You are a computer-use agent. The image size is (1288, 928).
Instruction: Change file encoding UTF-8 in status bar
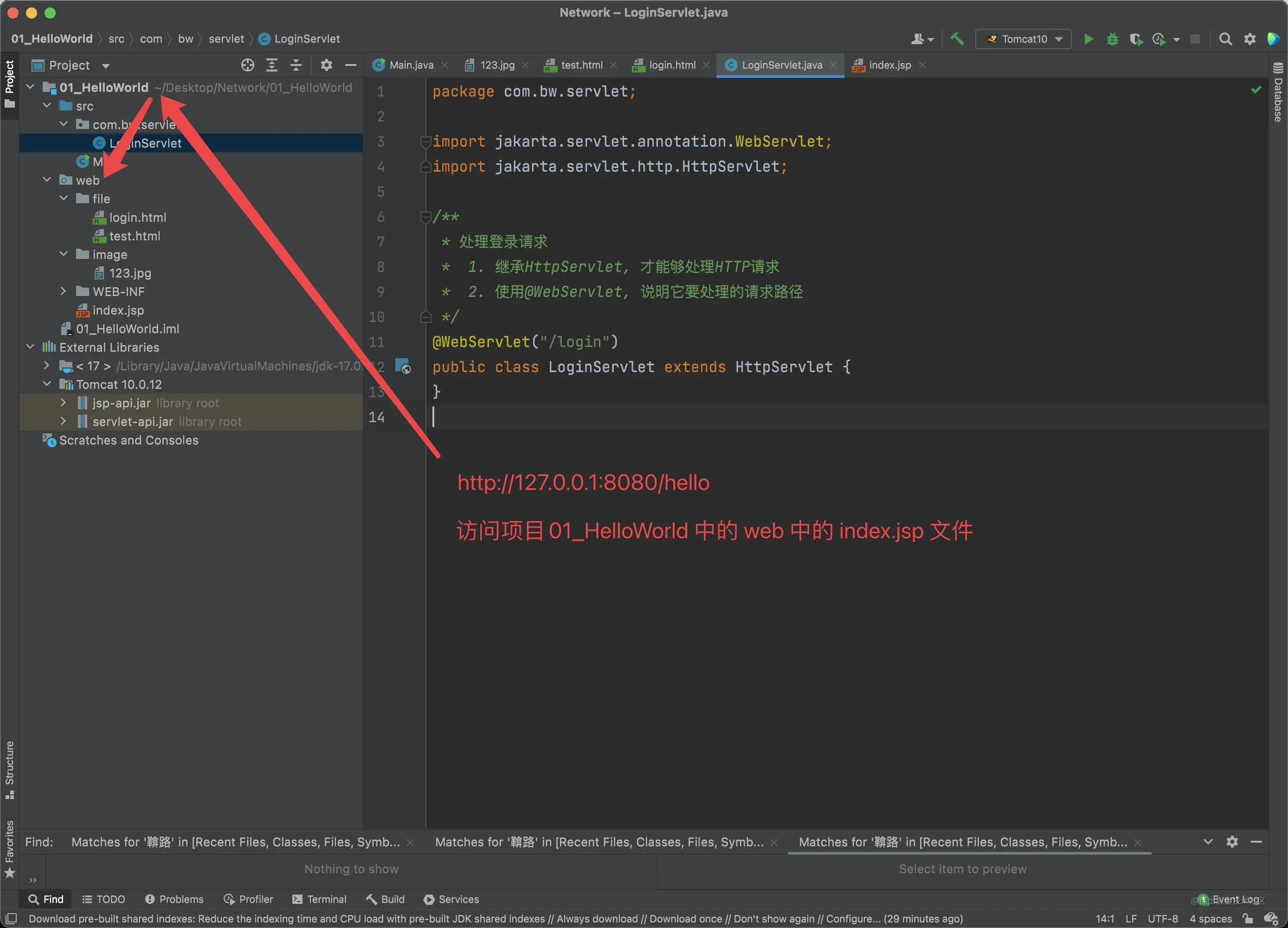[1162, 918]
